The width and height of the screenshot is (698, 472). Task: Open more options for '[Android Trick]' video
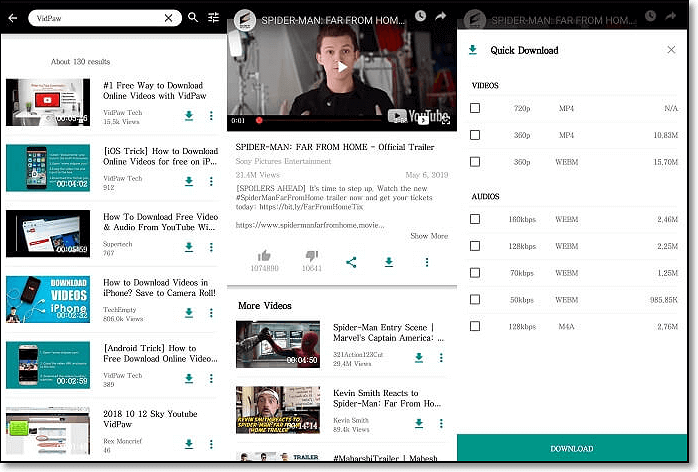pos(211,378)
